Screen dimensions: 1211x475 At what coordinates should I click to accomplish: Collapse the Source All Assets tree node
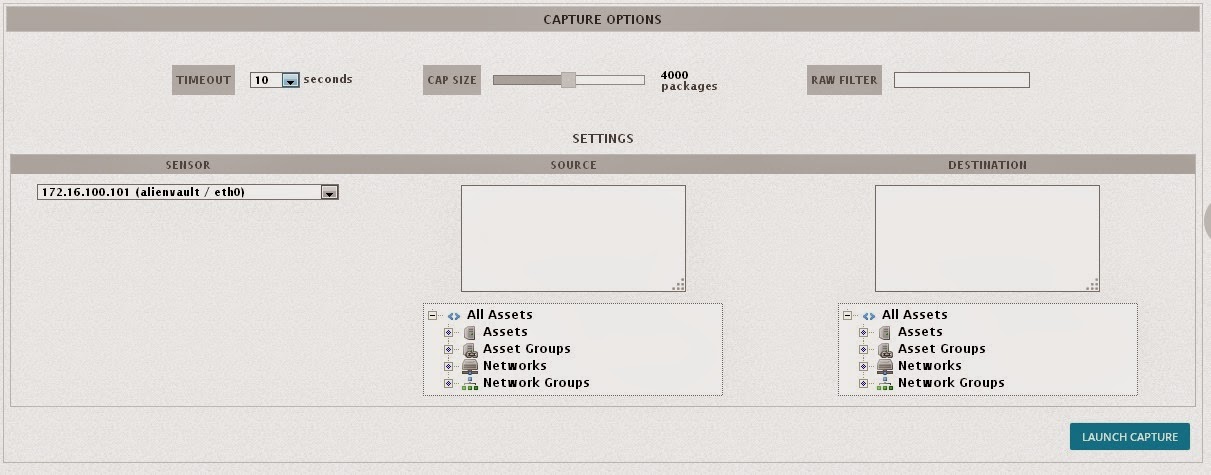(x=433, y=315)
